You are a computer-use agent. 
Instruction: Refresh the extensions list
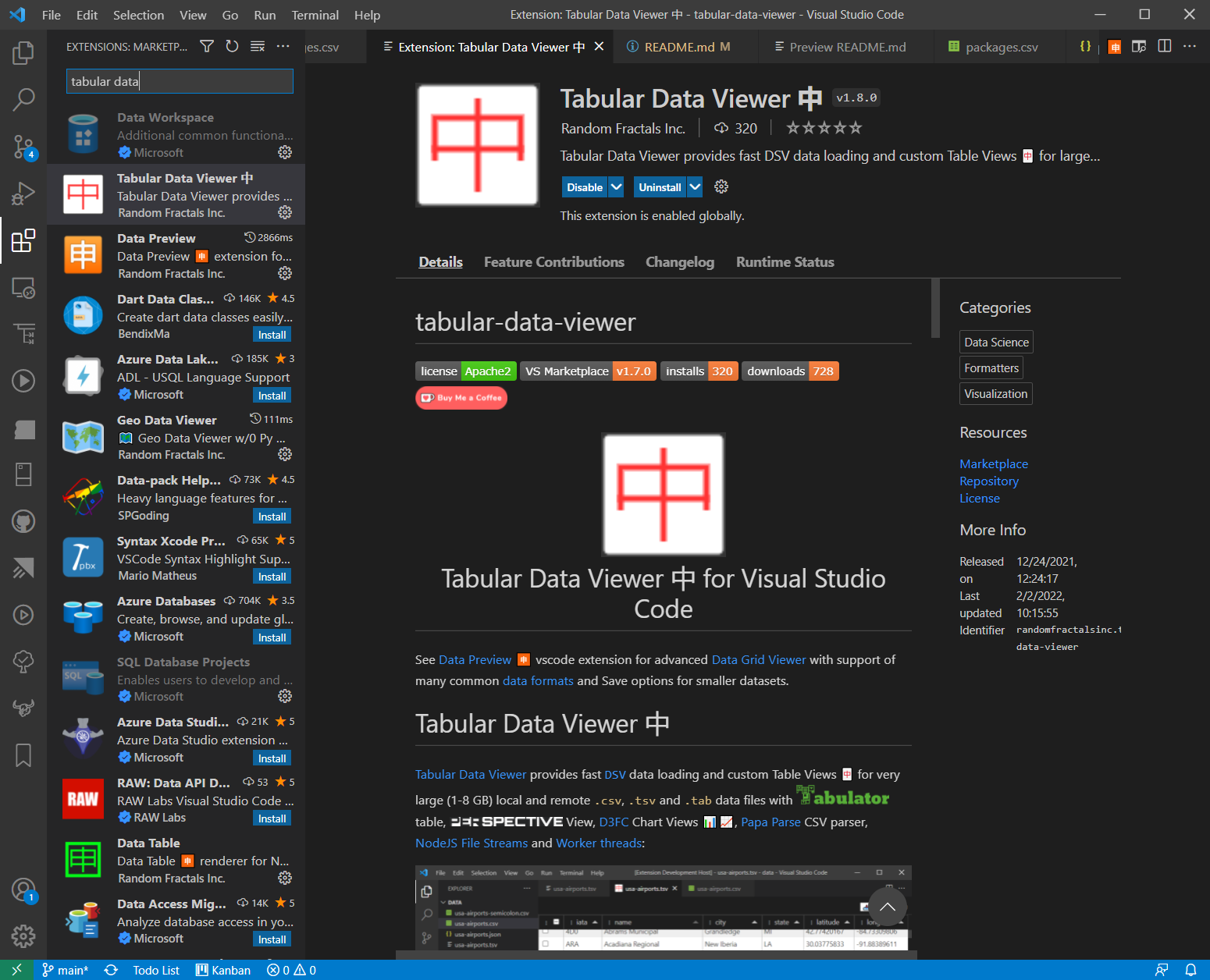point(232,47)
